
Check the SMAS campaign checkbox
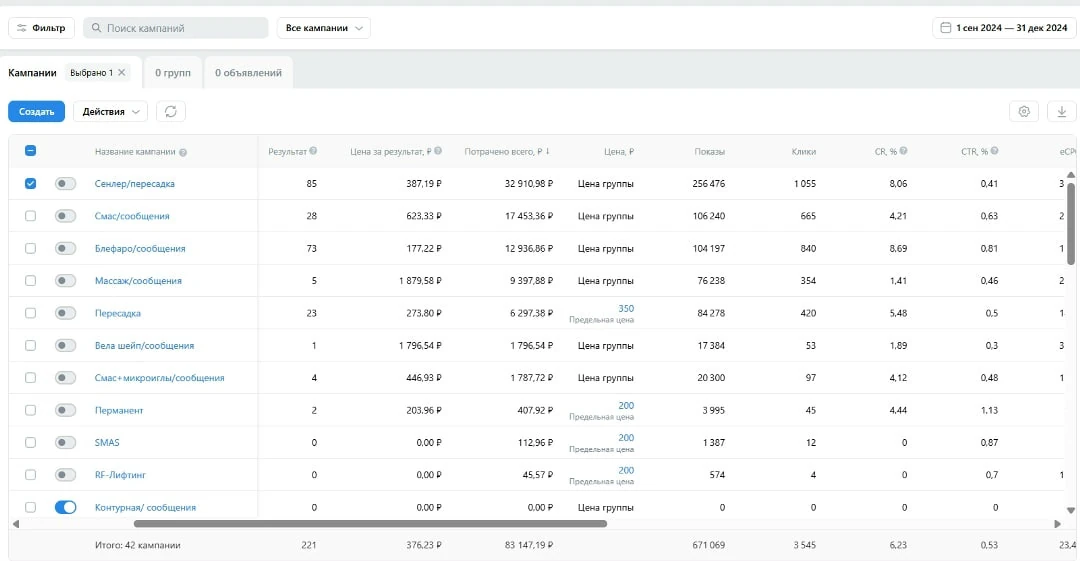coord(30,442)
